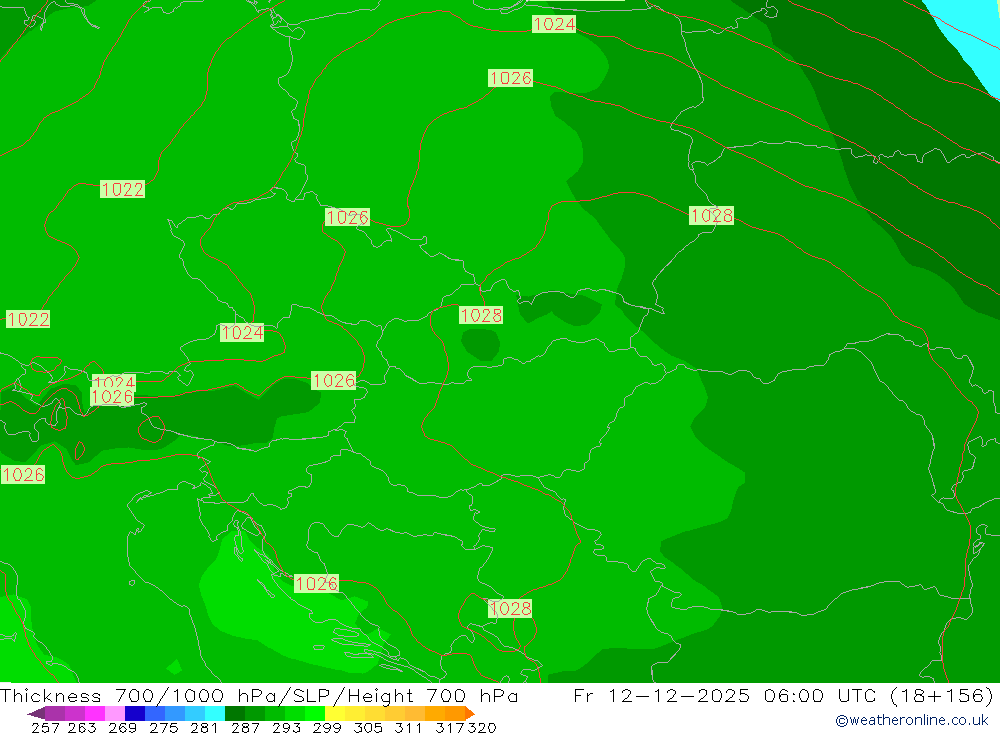Select the forecast date text 'Fr 12-12-2025 06:00 UTC'
Viewport: 1000px width, 733px height.
click(x=726, y=695)
